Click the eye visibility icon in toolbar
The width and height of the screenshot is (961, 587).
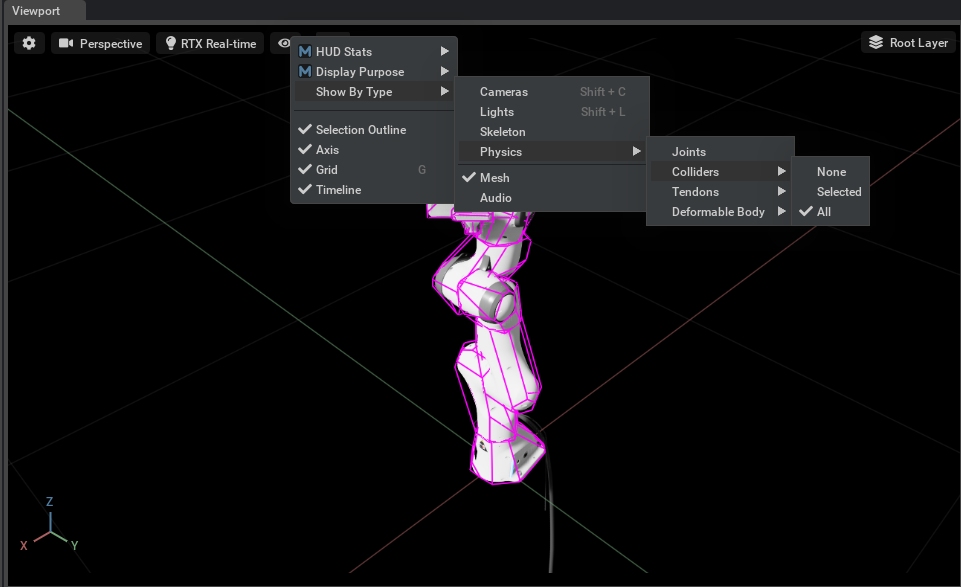pos(284,43)
